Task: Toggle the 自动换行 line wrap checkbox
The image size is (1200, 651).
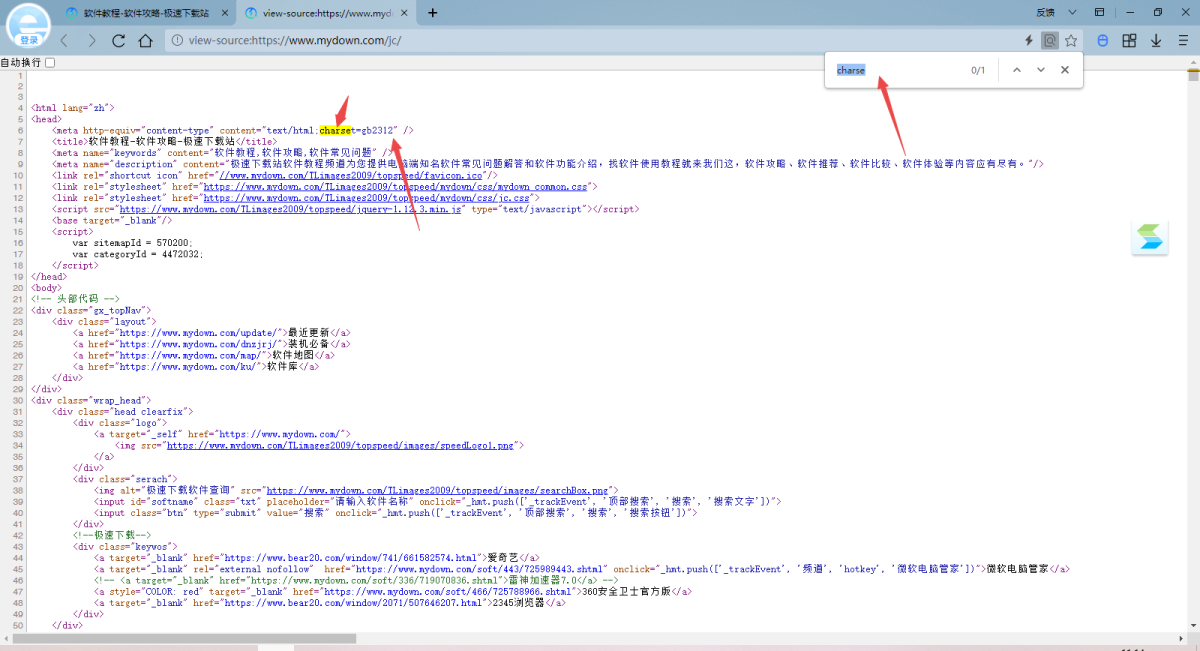Action: click(x=50, y=62)
